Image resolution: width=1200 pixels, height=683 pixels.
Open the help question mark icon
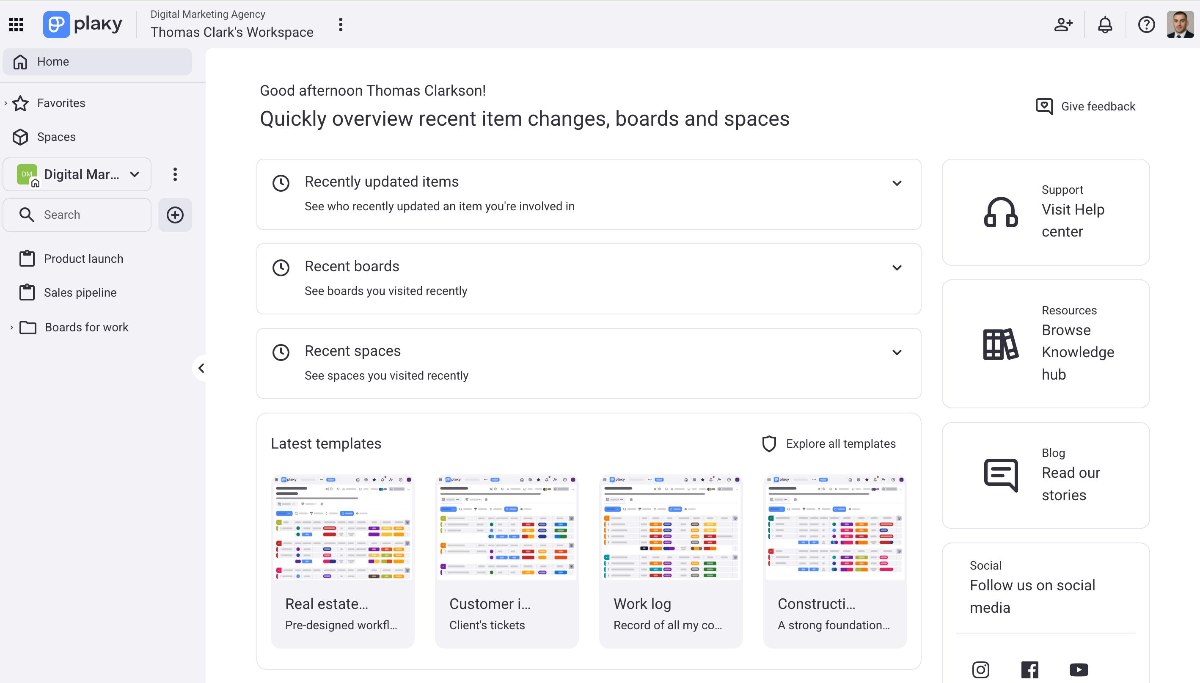point(1146,25)
